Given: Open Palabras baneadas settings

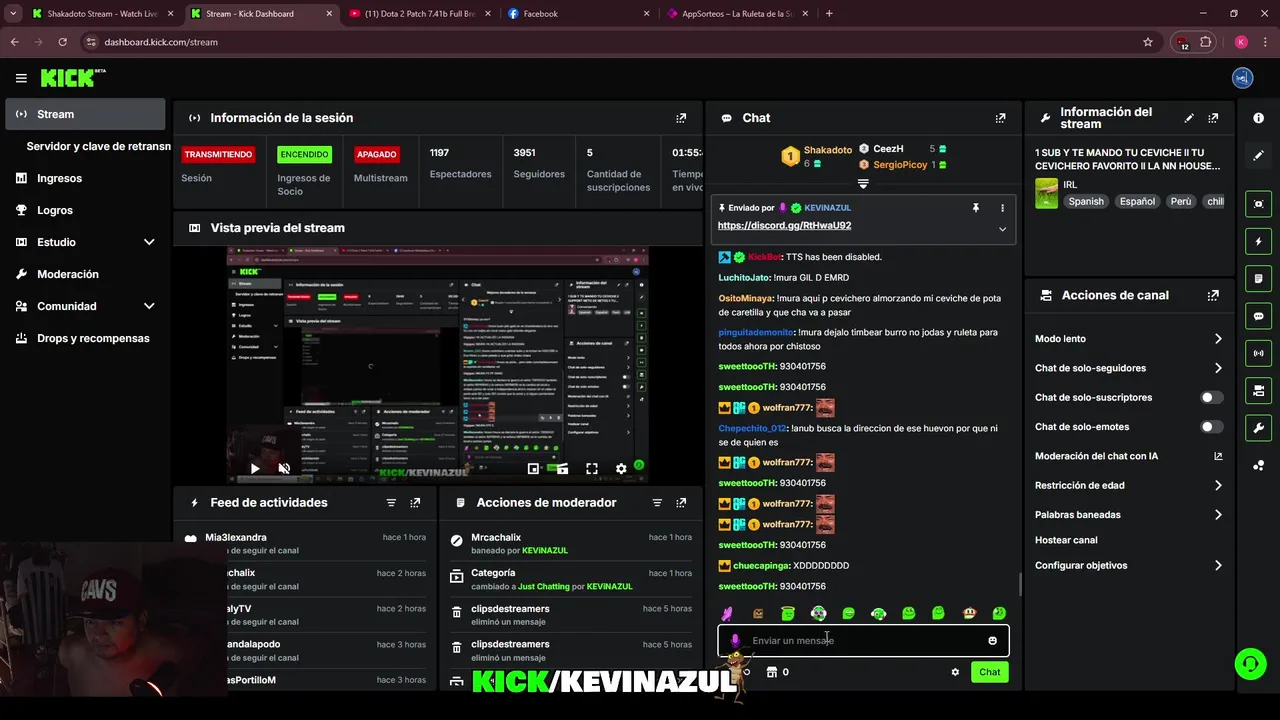Looking at the screenshot, I should pos(1129,515).
